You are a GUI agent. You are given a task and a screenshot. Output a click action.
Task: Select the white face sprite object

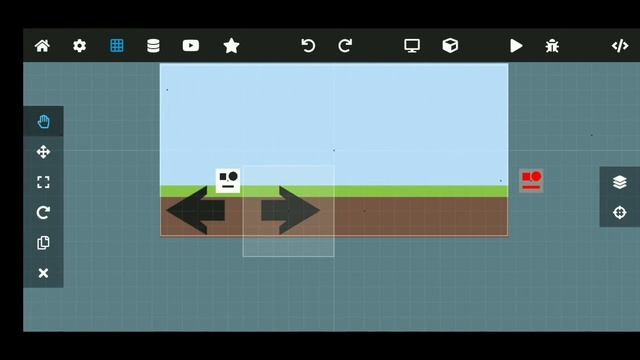(228, 181)
